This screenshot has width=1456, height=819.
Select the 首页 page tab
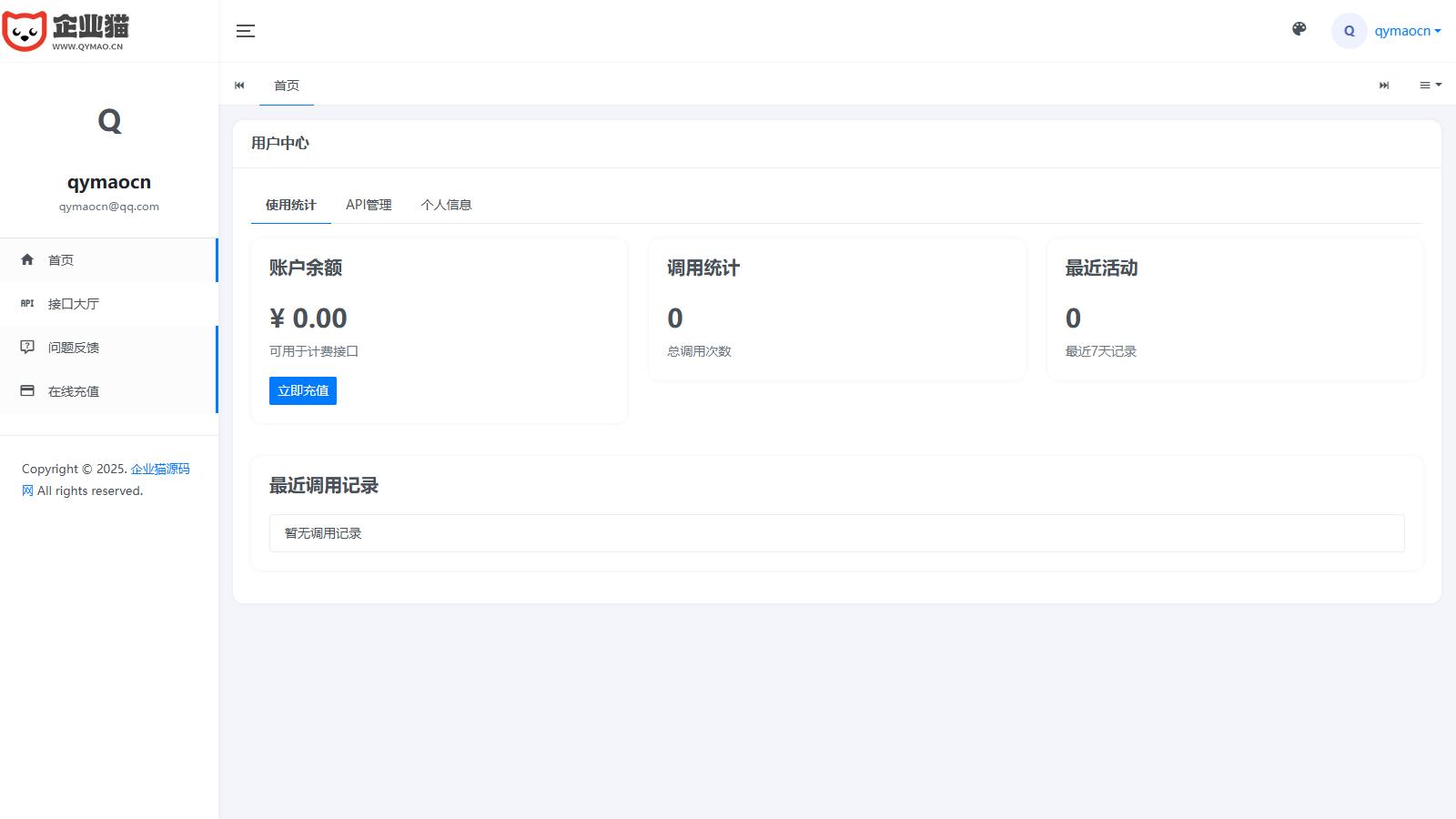click(x=287, y=86)
